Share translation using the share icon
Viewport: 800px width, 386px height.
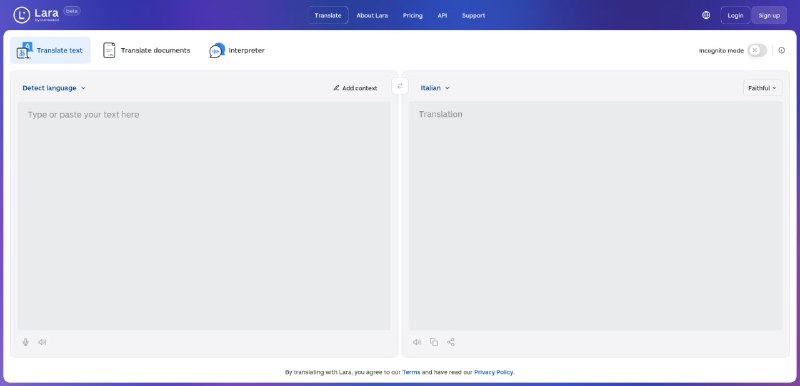451,342
